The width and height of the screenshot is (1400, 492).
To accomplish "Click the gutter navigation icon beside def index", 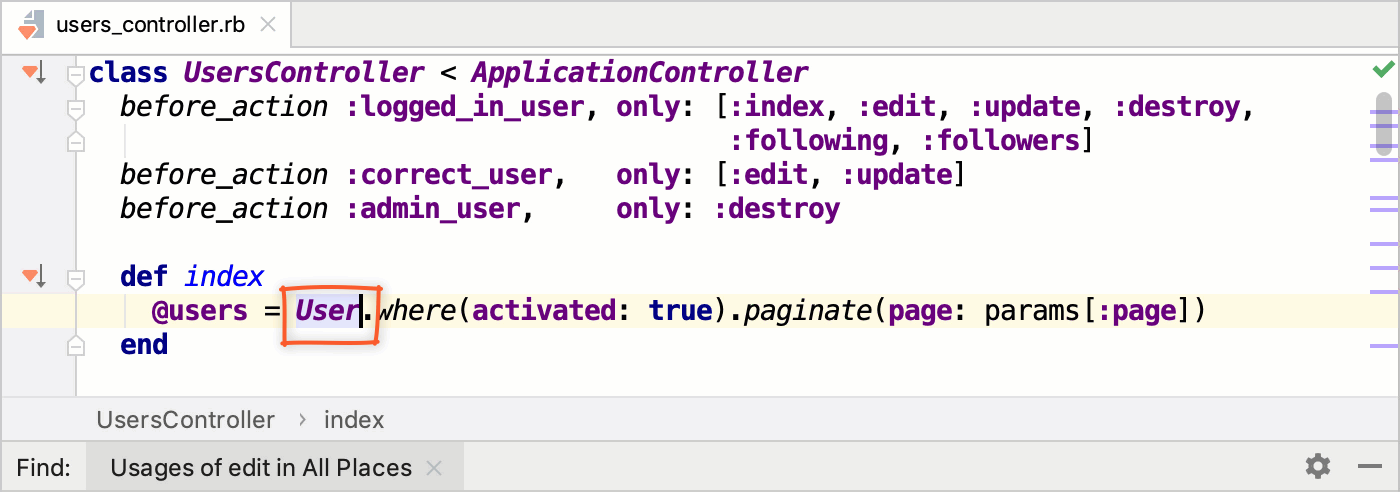I will coord(32,275).
